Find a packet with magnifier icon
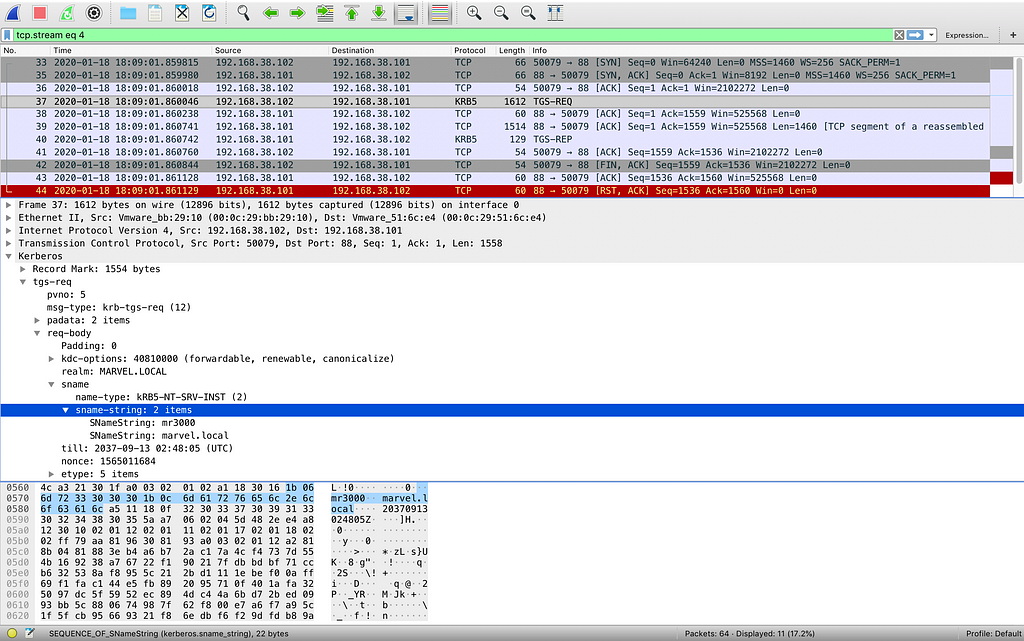Screen dimensions: 1024x641 point(243,13)
